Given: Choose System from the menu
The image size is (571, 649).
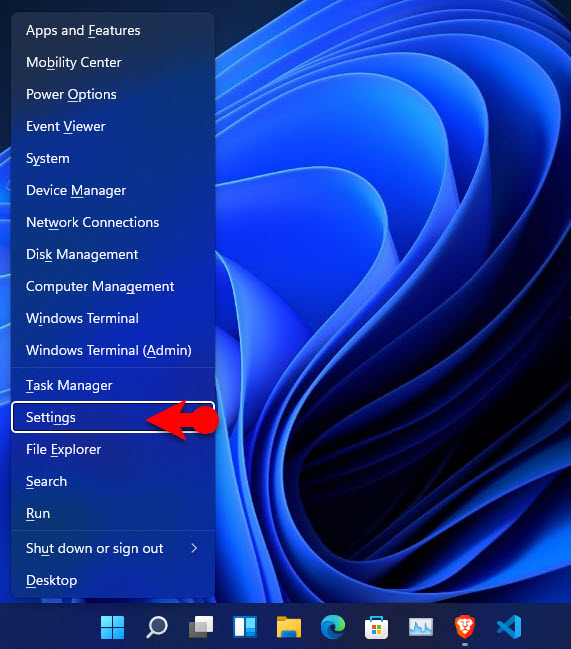Looking at the screenshot, I should (x=113, y=159).
